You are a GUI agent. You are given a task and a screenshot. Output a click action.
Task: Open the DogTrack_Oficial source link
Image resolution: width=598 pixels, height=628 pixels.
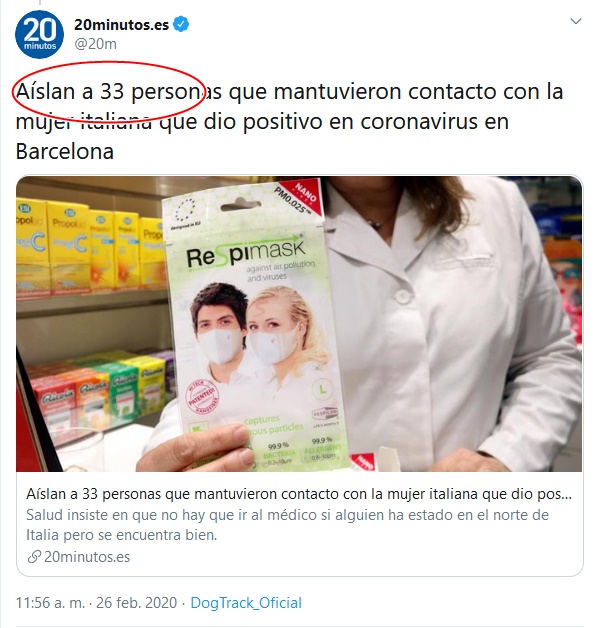(x=246, y=603)
